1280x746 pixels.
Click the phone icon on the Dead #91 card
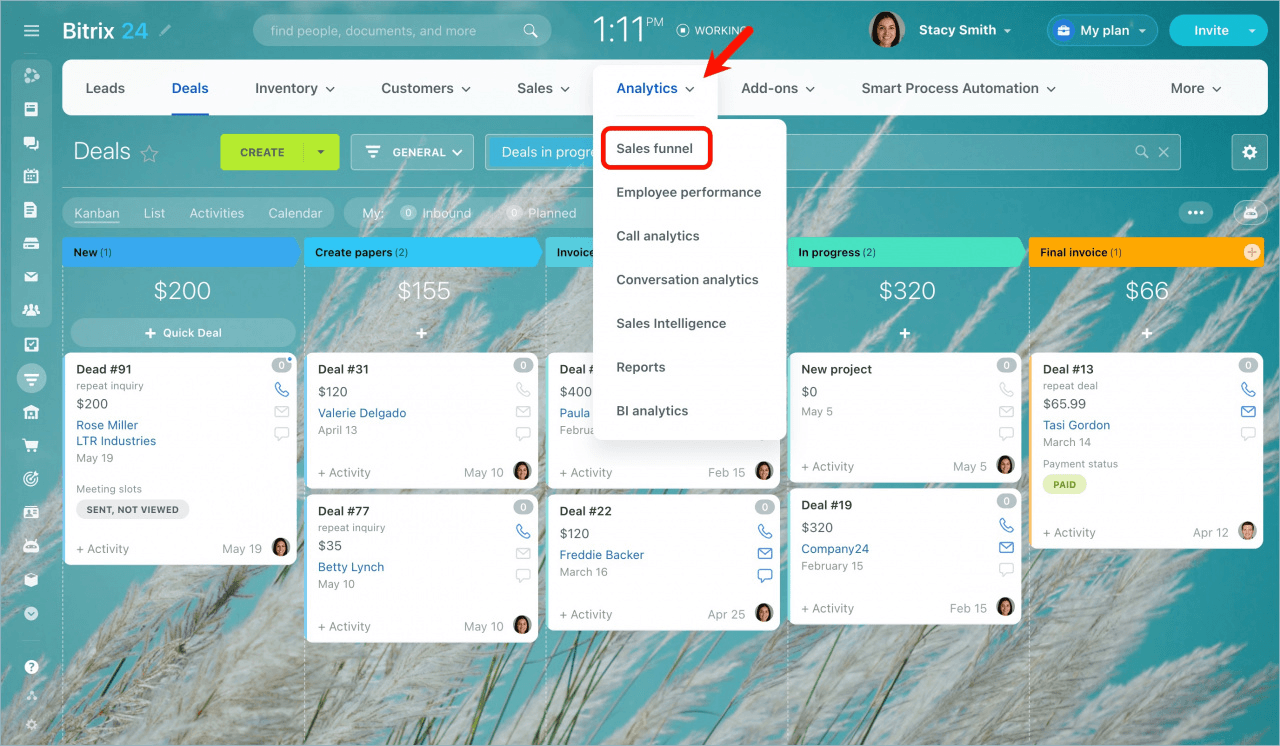282,389
